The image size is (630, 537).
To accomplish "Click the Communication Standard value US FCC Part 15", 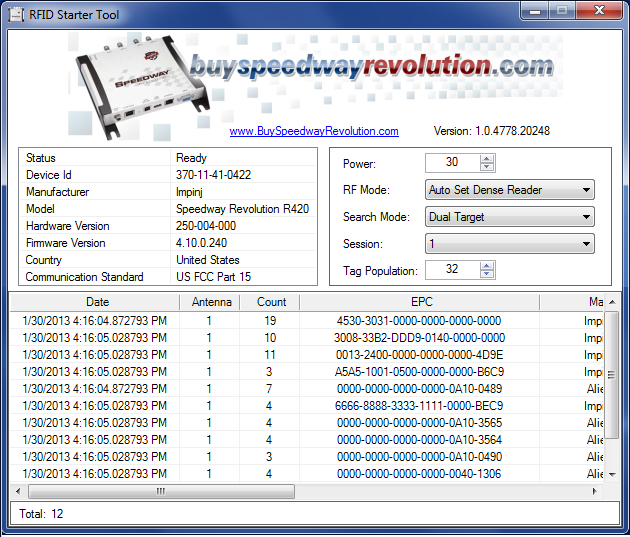I will click(213, 277).
